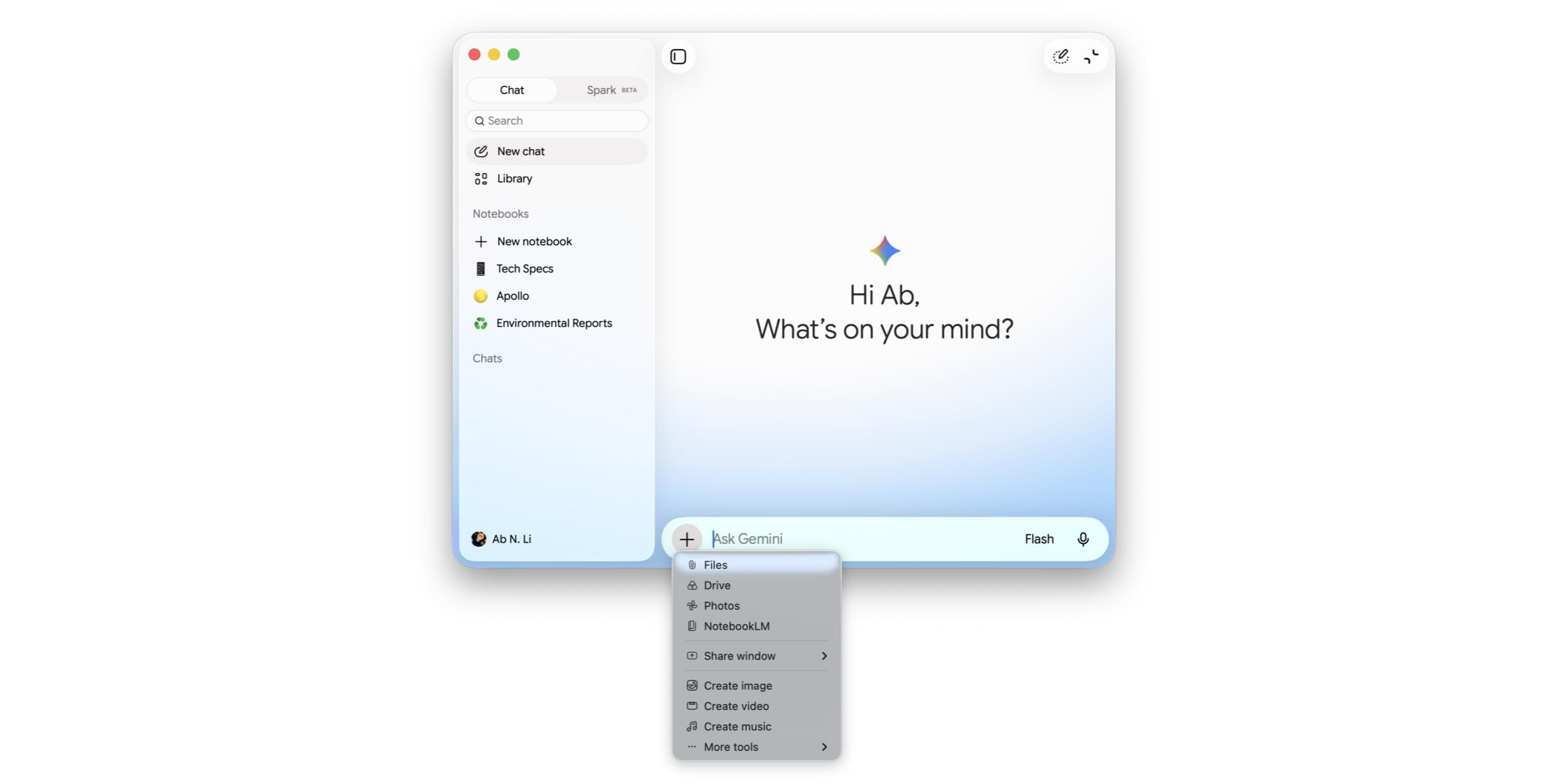The width and height of the screenshot is (1568, 784).
Task: Open the Environmental Reports notebook
Action: (x=557, y=324)
